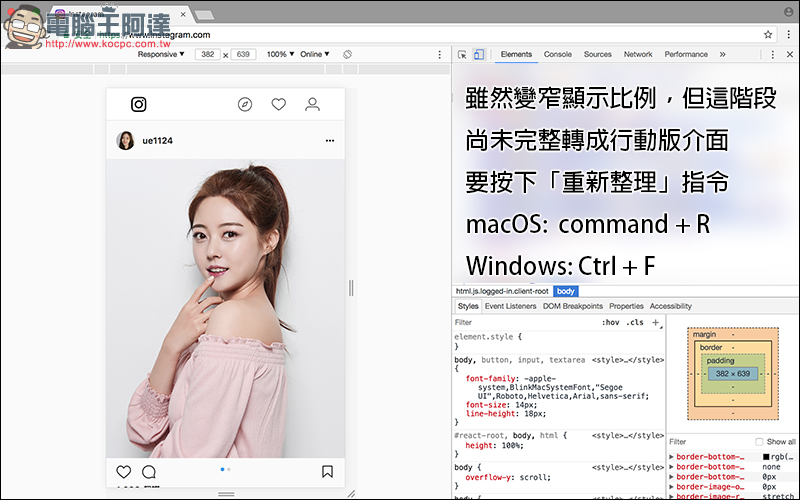Like the post with the heart icon below the photo
The width and height of the screenshot is (800, 500).
tap(123, 471)
